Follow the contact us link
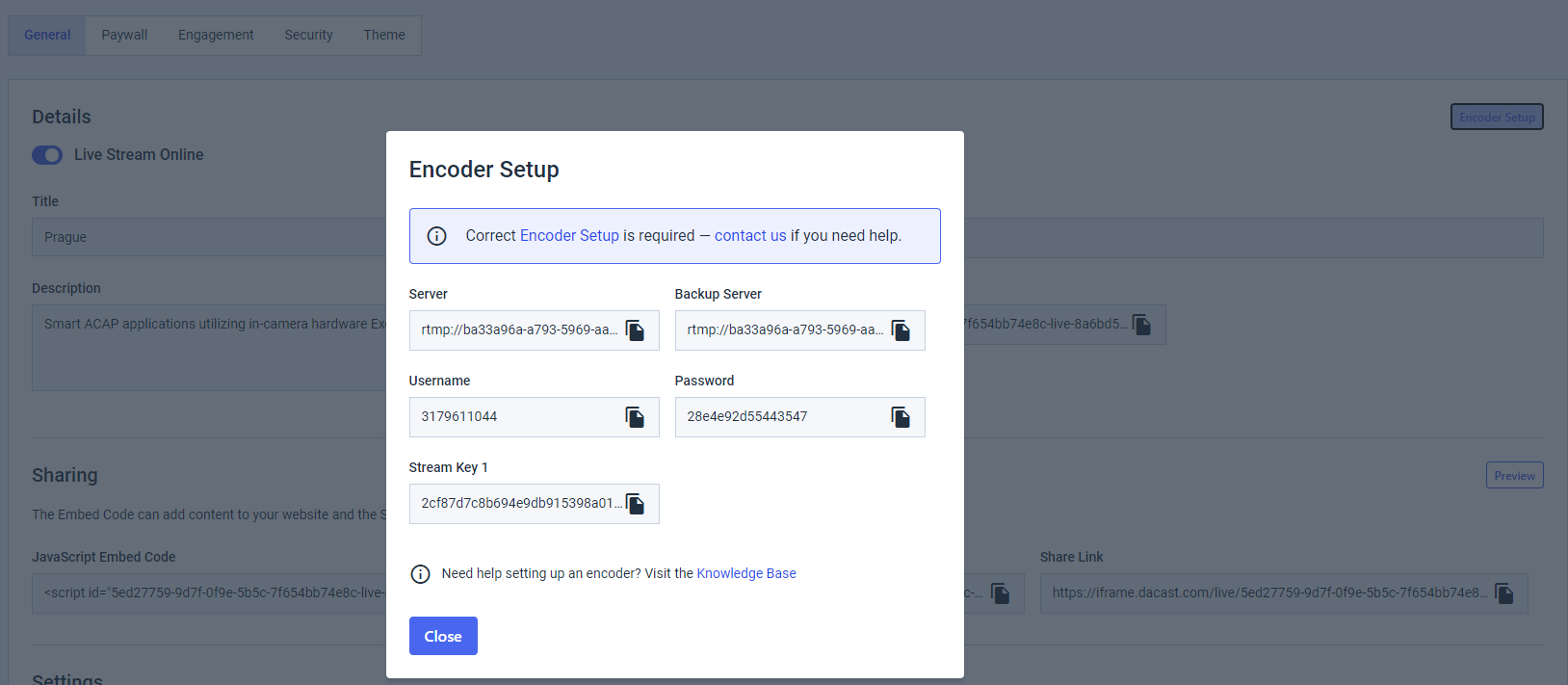 pyautogui.click(x=749, y=235)
